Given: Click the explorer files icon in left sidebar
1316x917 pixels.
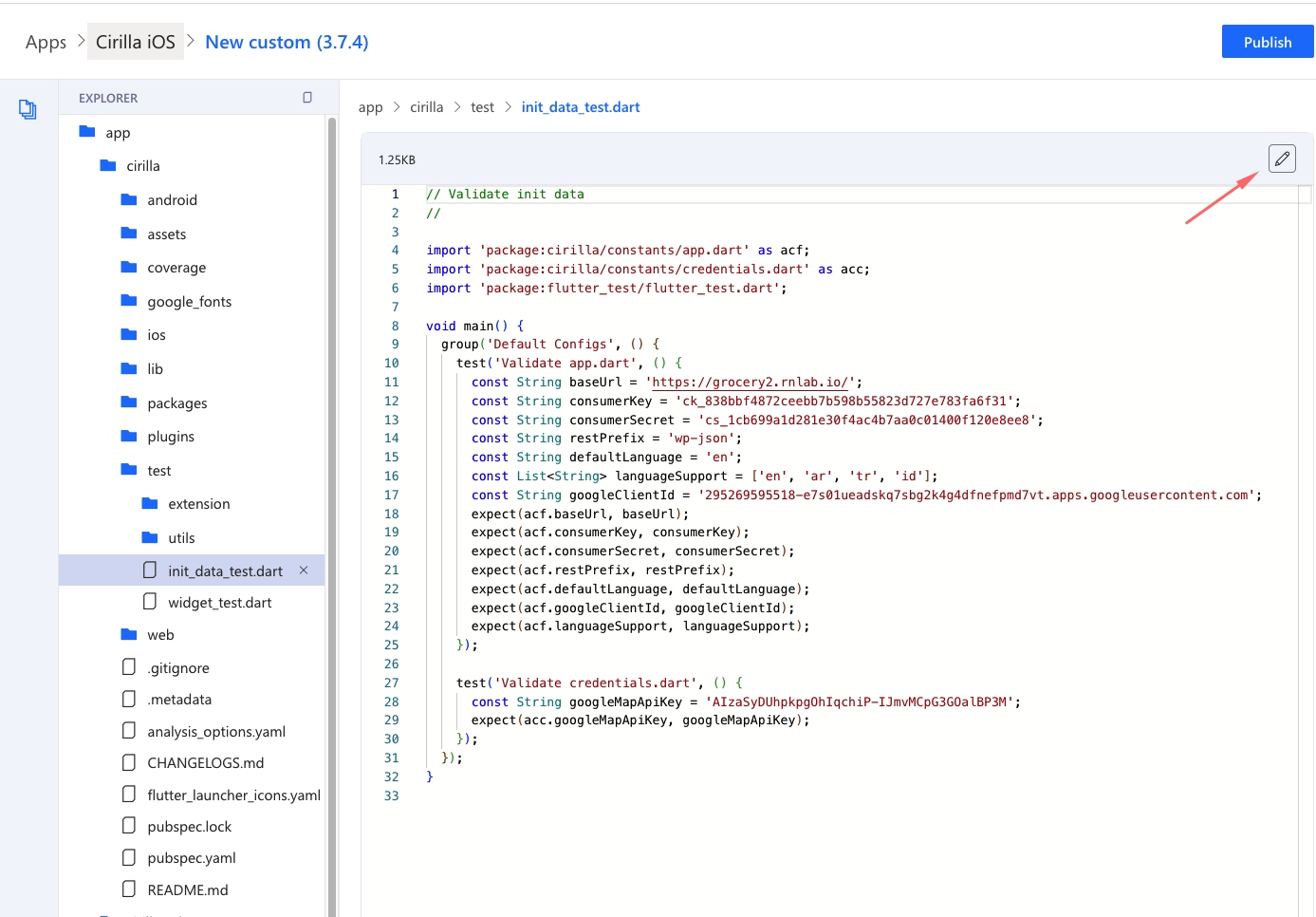Looking at the screenshot, I should click(x=28, y=110).
